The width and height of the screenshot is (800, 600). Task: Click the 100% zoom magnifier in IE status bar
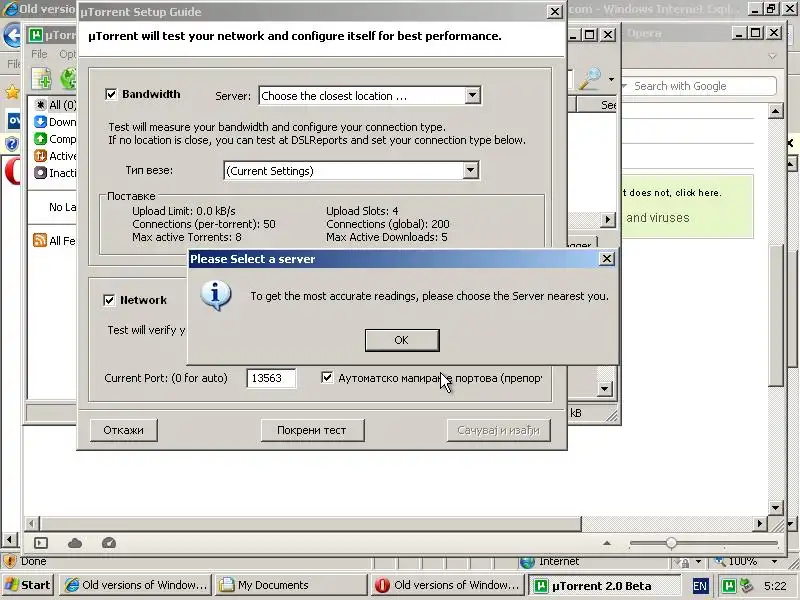[x=720, y=561]
